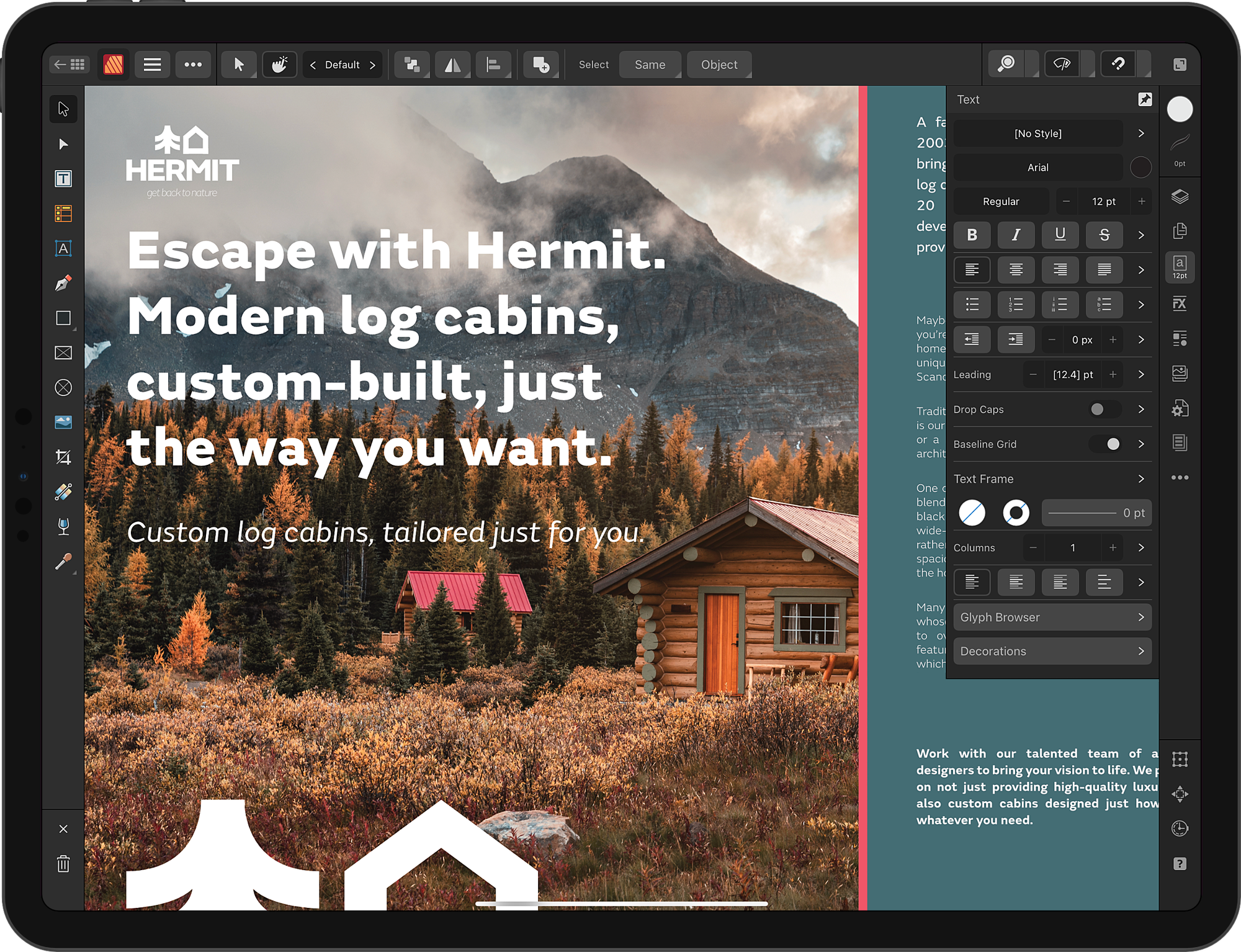The height and width of the screenshot is (952, 1241).
Task: Open the Glyph Browser panel
Action: [x=1050, y=617]
